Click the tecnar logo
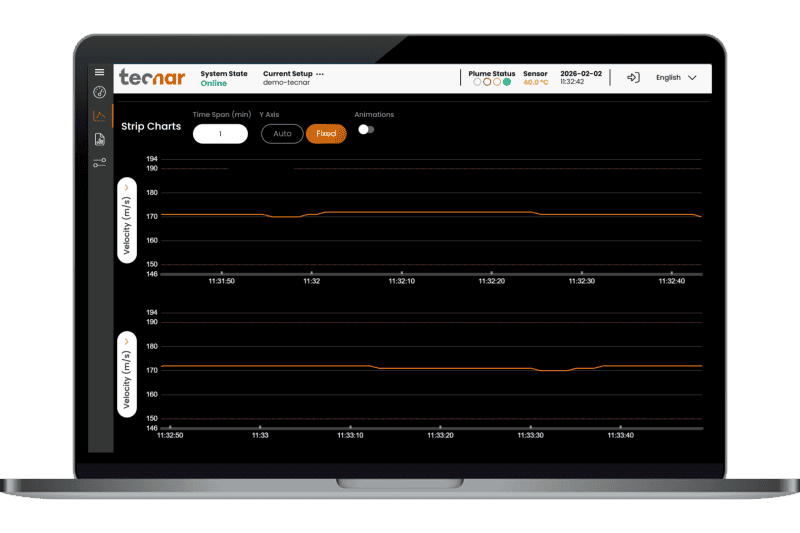Viewport: 800px width, 533px height. coord(150,77)
